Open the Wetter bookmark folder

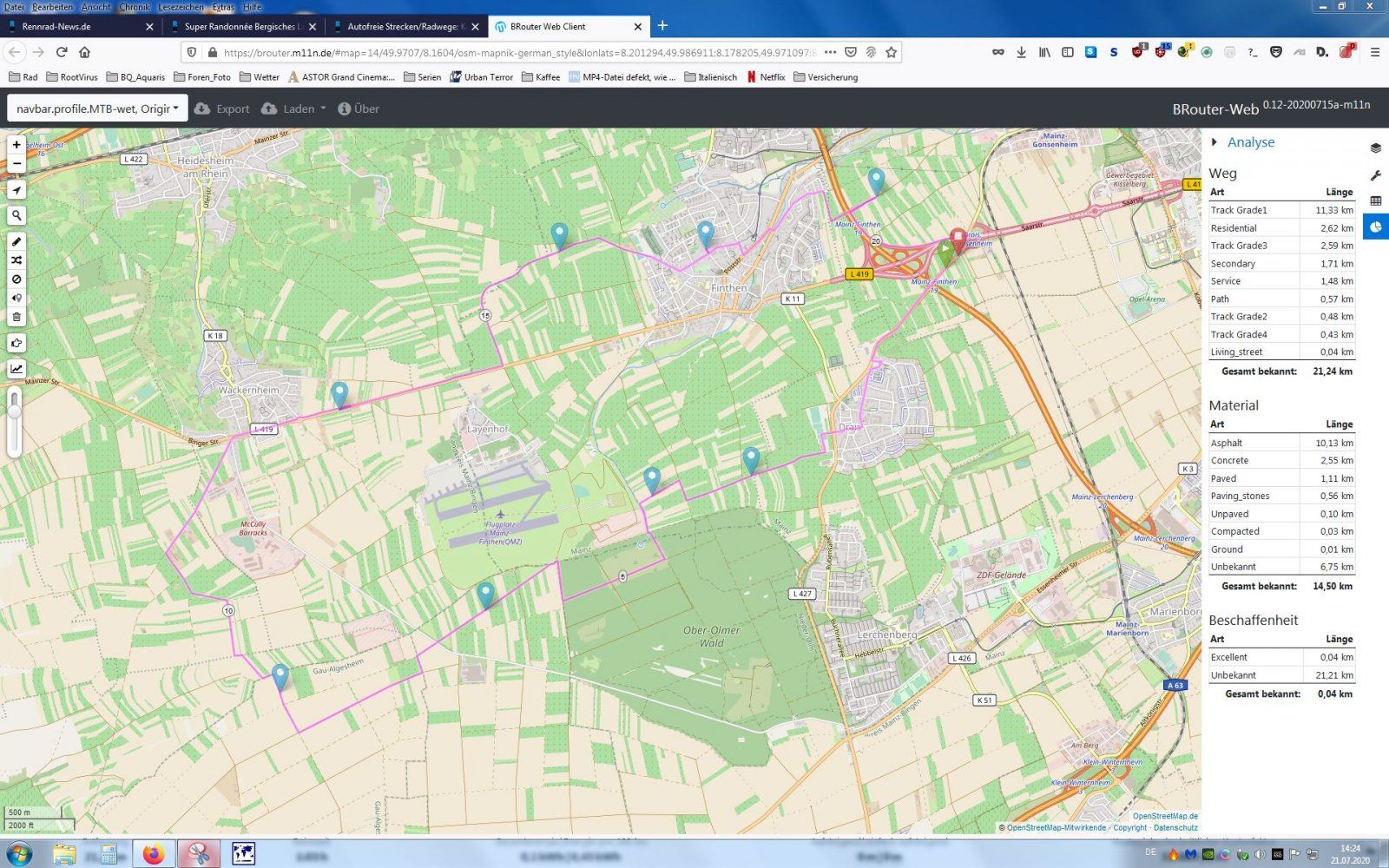[x=259, y=77]
